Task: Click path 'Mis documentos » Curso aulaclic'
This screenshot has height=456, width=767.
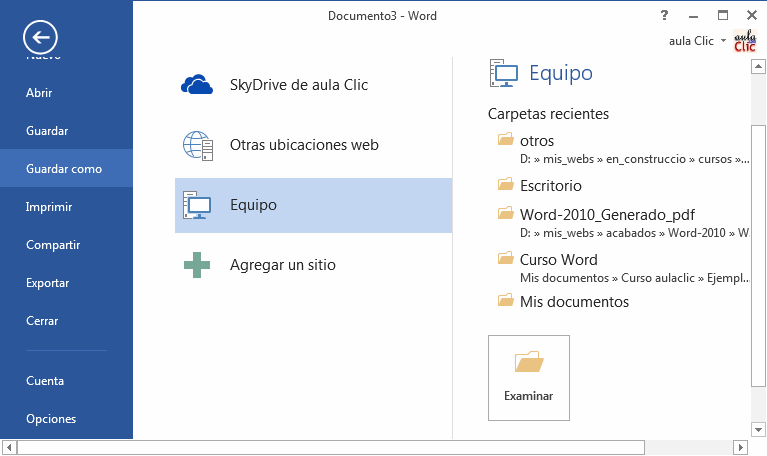Action: pos(634,278)
